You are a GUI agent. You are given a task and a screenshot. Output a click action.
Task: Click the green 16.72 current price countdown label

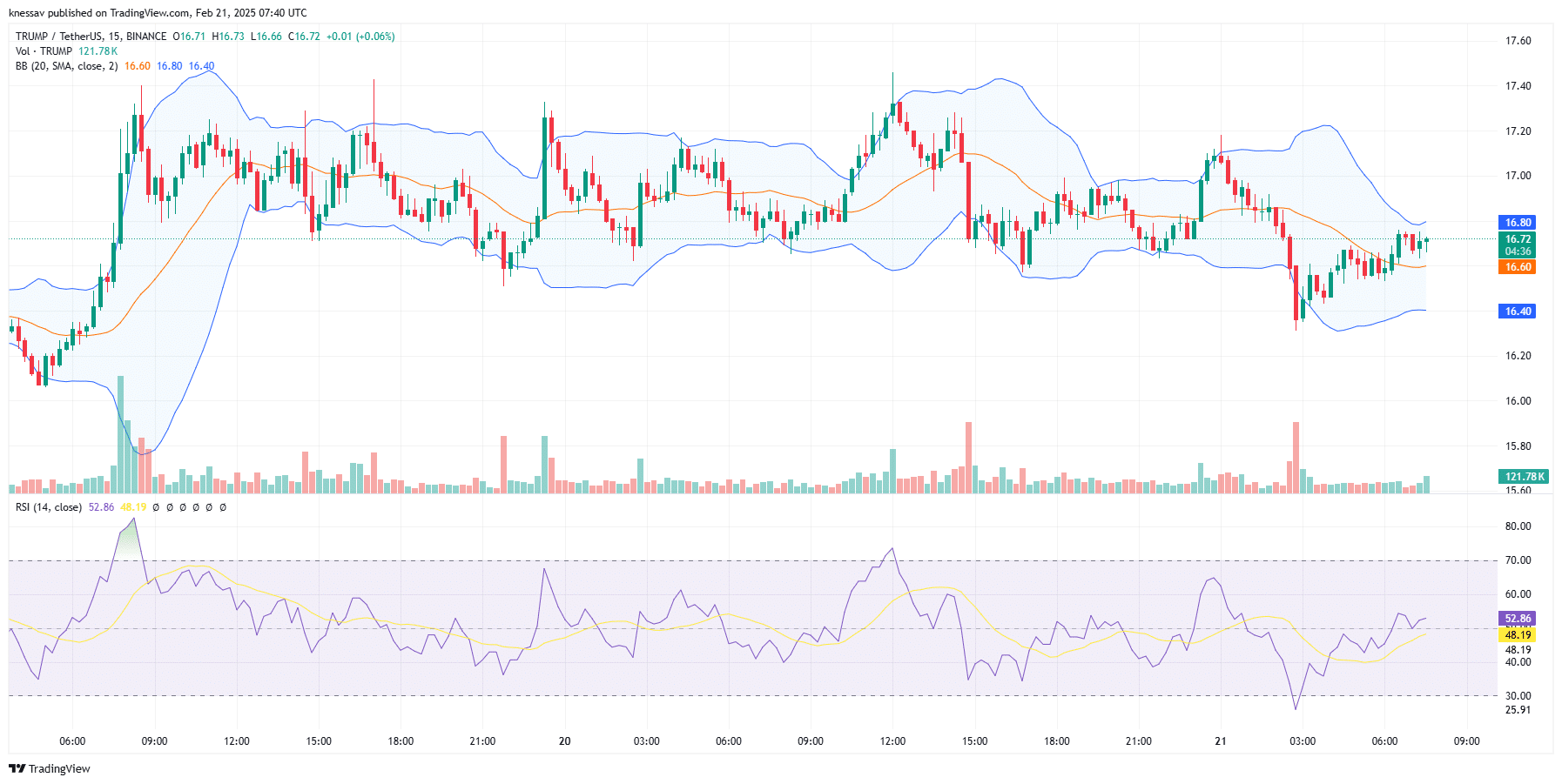1517,245
